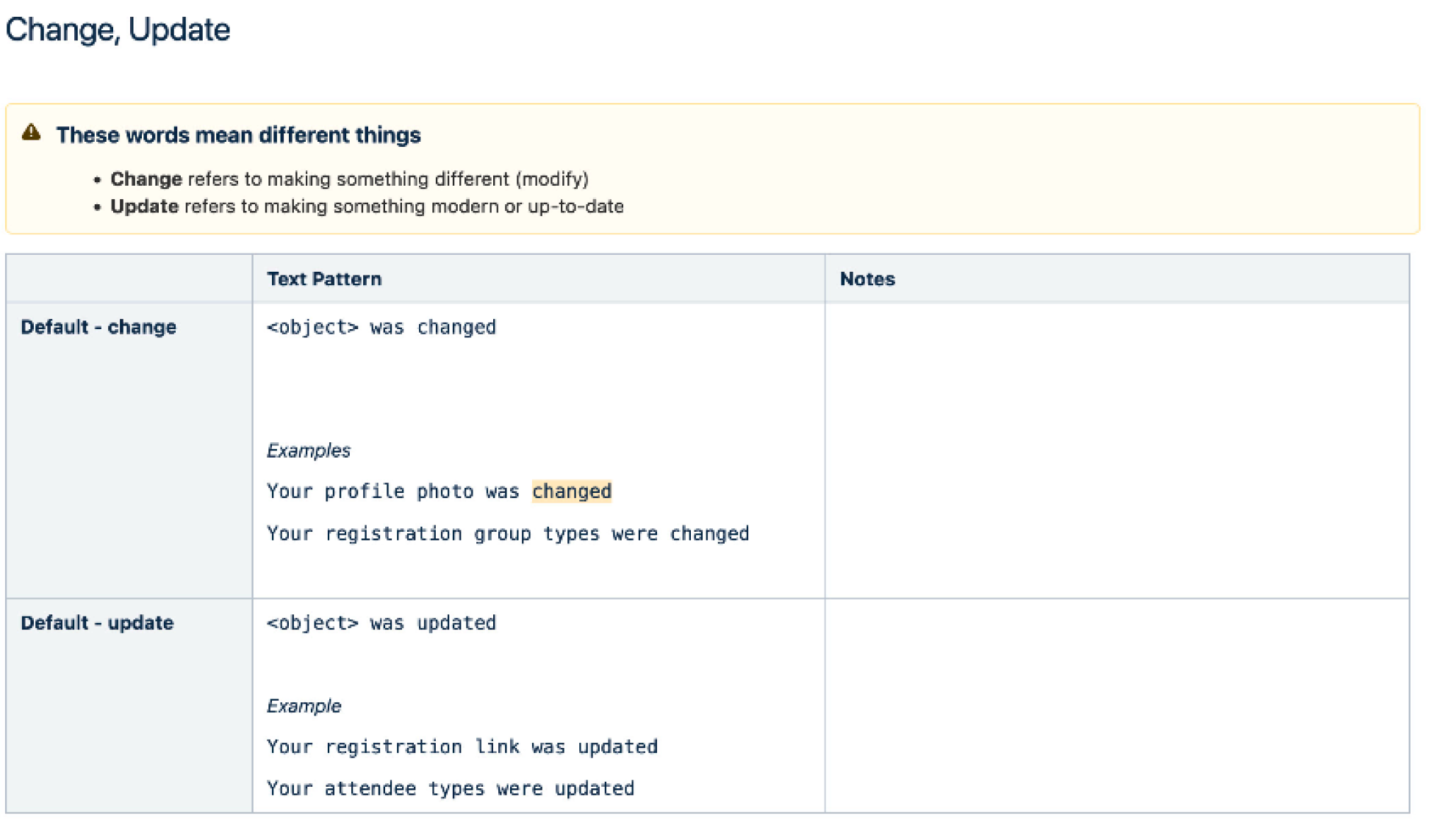Click the Change, Update page heading
Viewport: 1456px width, 839px height.
[118, 30]
